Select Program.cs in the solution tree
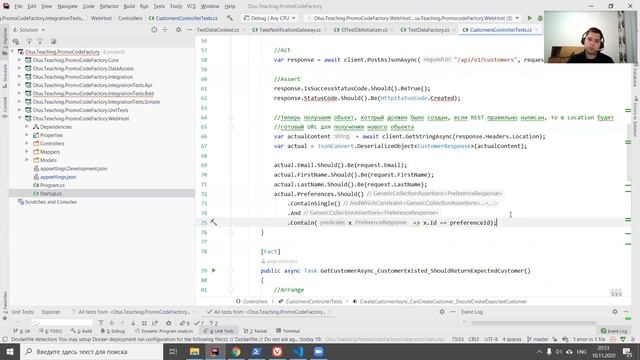 pos(52,185)
